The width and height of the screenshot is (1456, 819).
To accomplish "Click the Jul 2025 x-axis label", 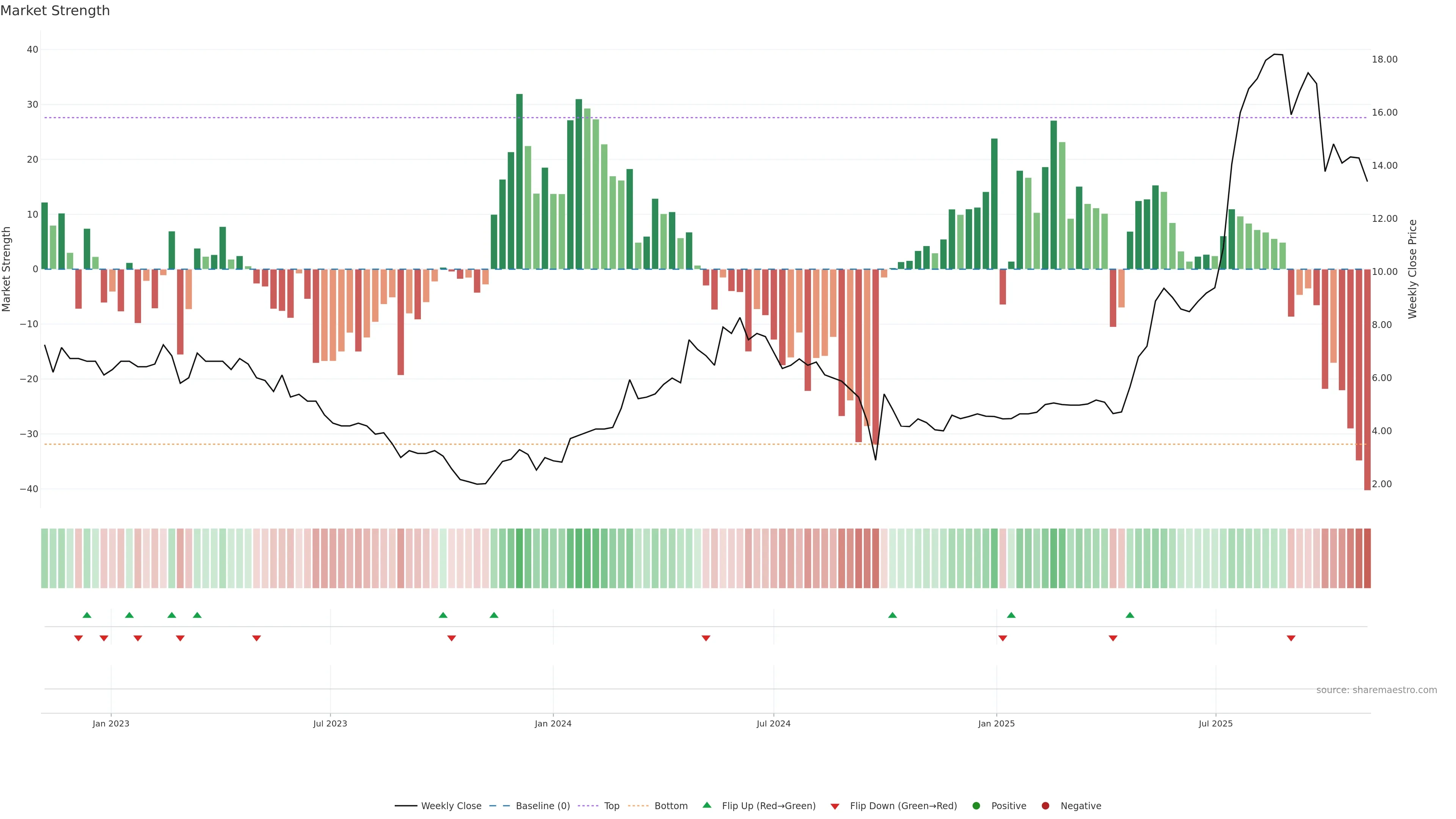I will click(1215, 723).
